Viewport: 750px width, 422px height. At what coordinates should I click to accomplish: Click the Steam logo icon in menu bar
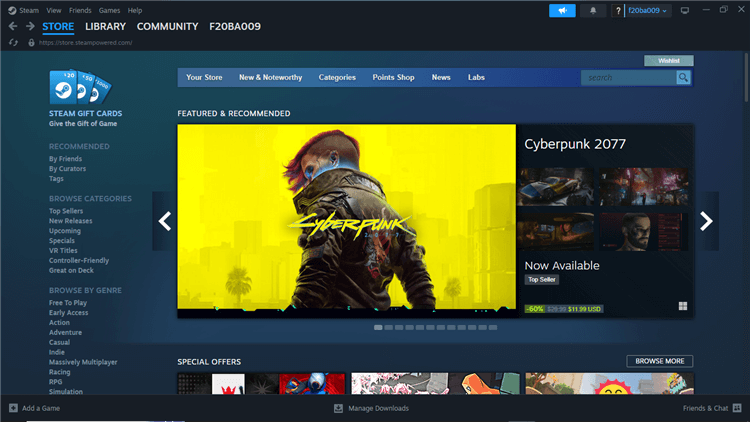click(12, 10)
